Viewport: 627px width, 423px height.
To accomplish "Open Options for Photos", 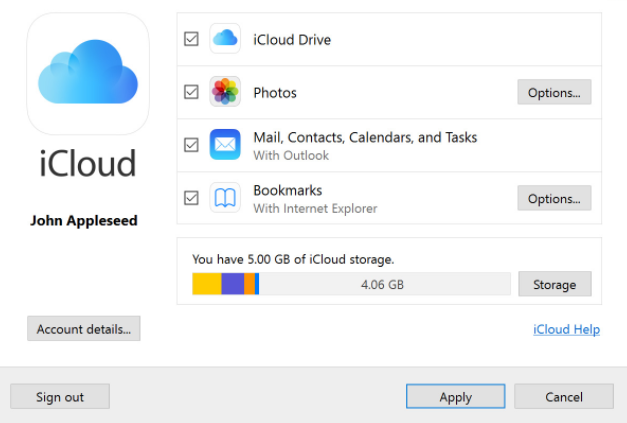I will coord(554,92).
